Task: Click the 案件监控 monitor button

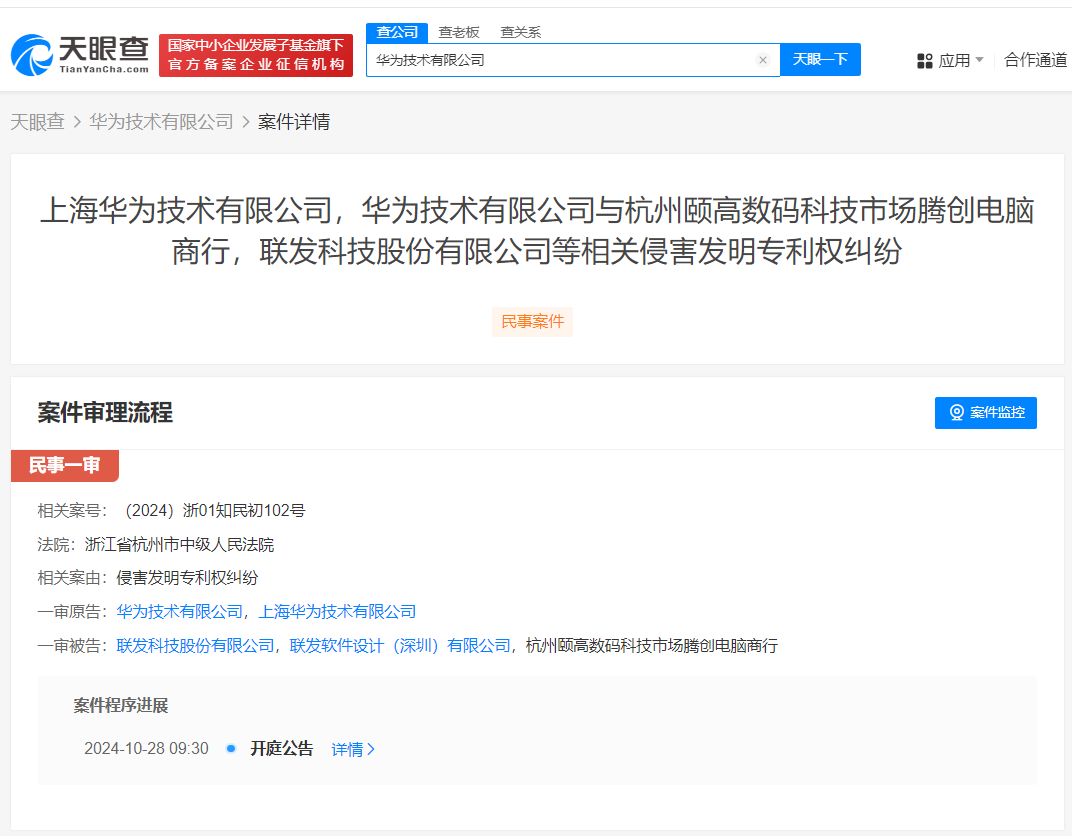Action: tap(985, 413)
